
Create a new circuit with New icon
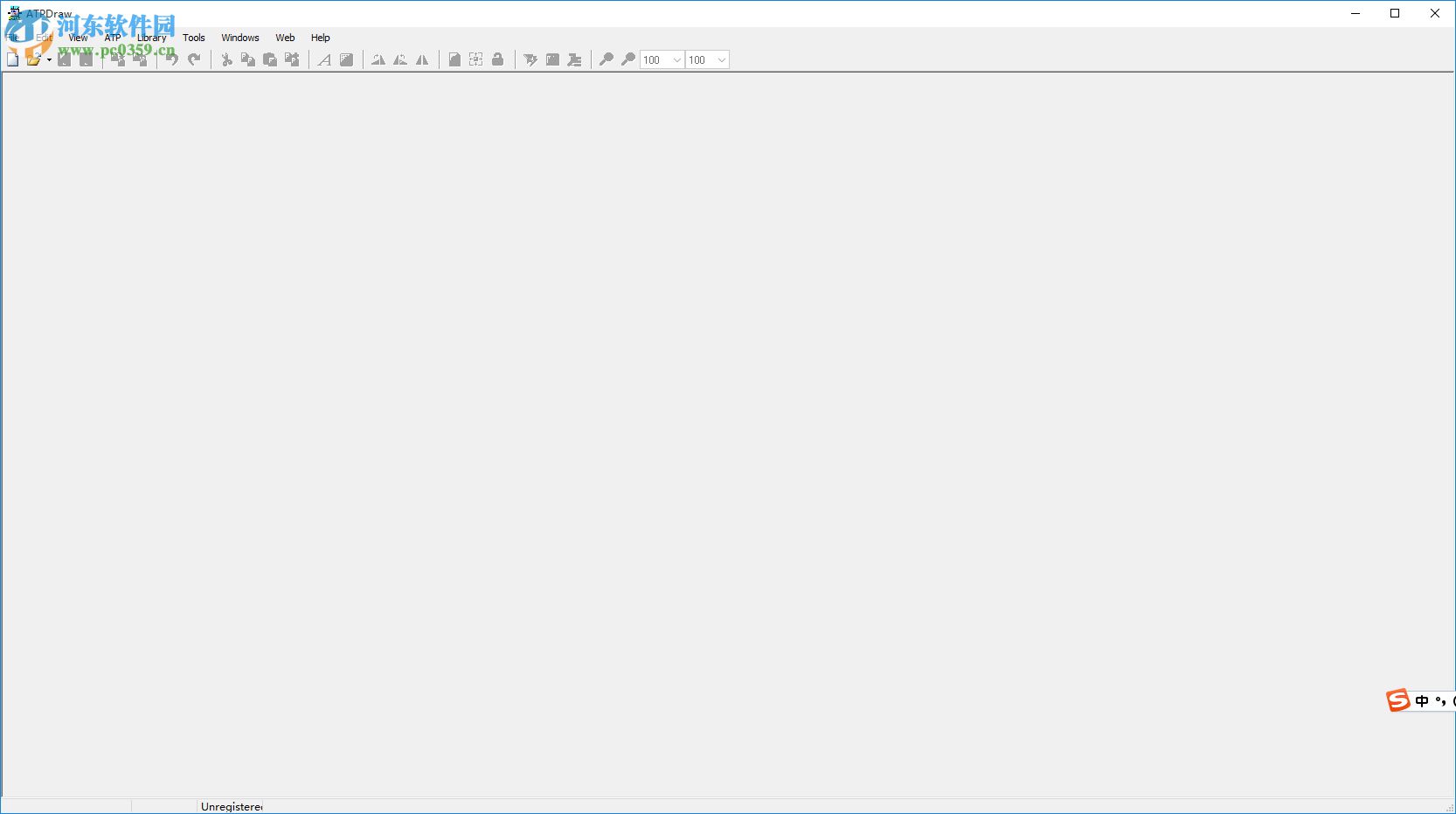(x=12, y=59)
